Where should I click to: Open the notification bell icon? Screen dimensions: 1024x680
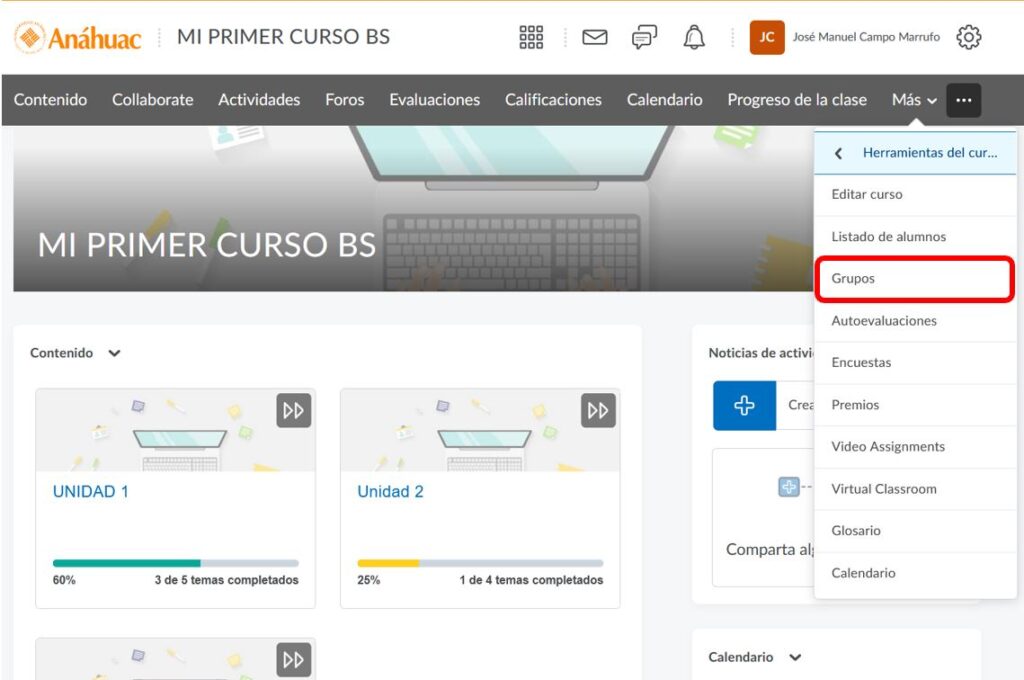coord(694,38)
